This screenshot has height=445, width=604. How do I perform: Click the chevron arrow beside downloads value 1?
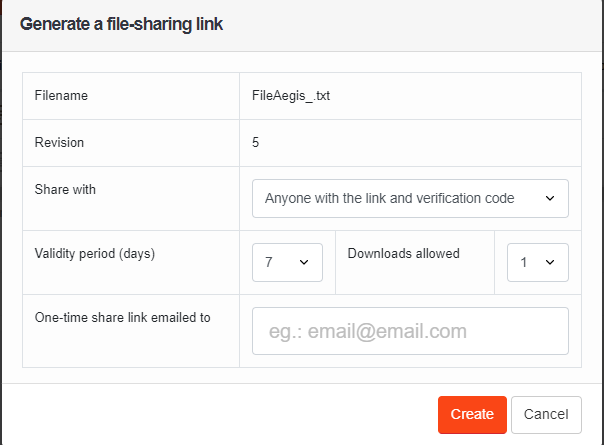point(550,262)
